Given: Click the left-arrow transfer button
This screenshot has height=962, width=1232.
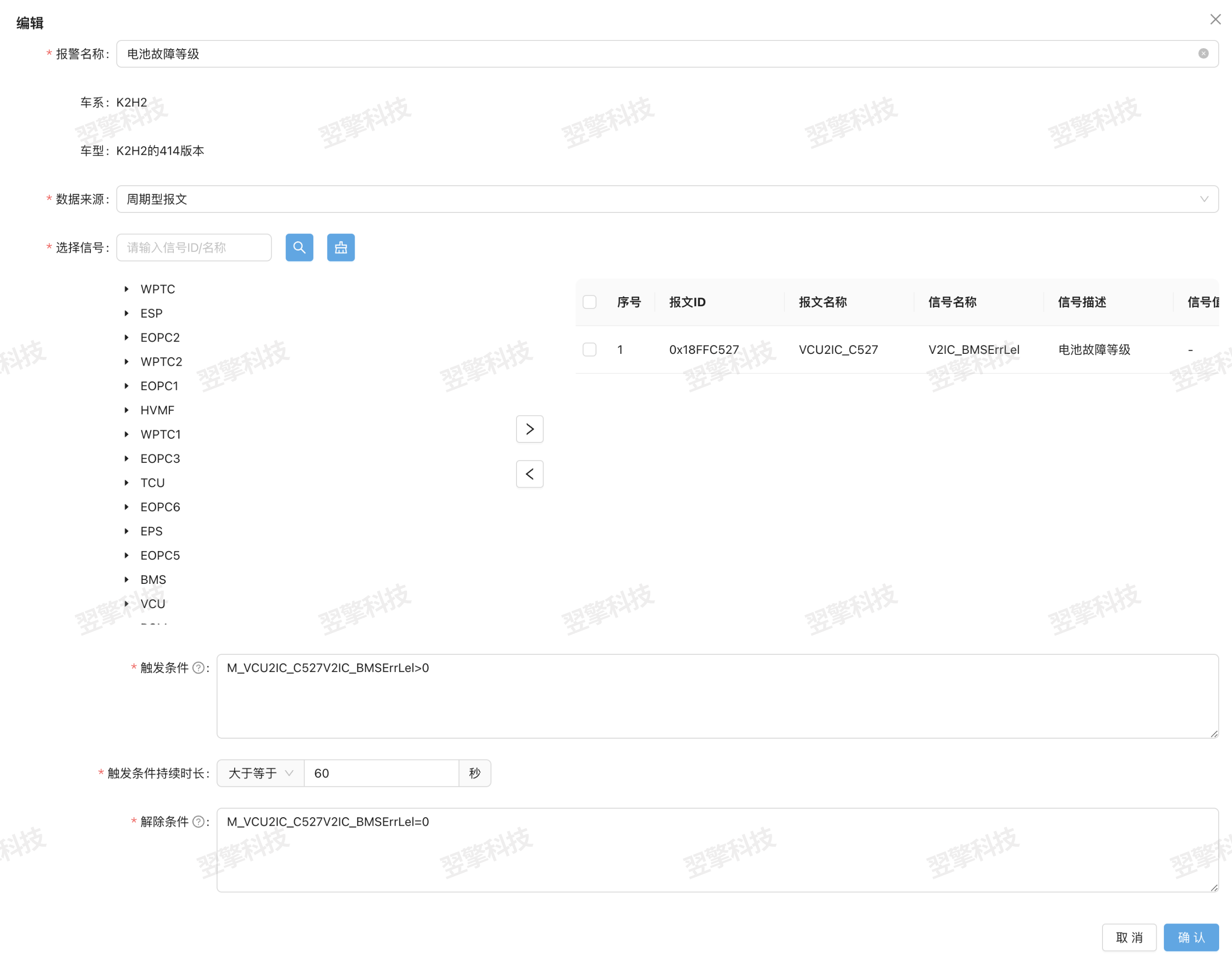Looking at the screenshot, I should point(529,474).
